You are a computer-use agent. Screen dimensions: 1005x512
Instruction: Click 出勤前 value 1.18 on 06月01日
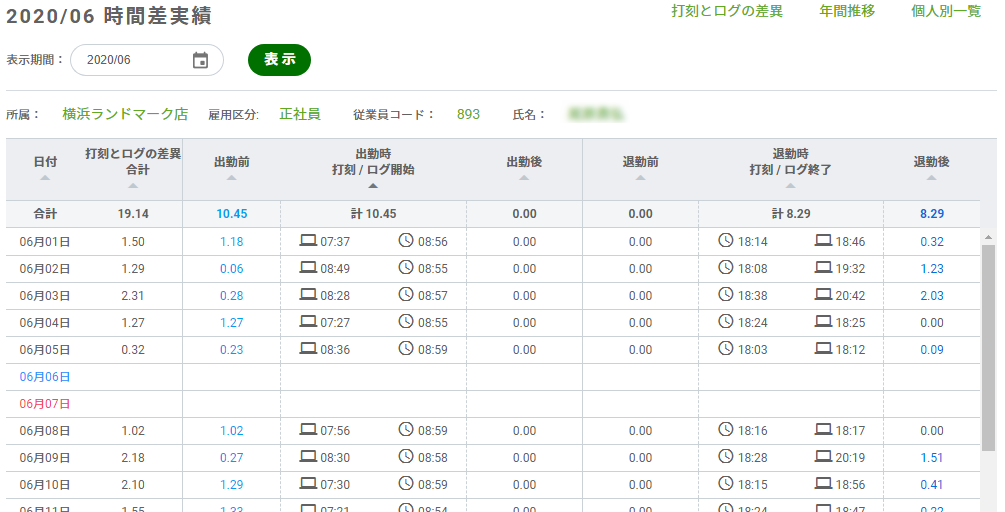click(x=231, y=242)
